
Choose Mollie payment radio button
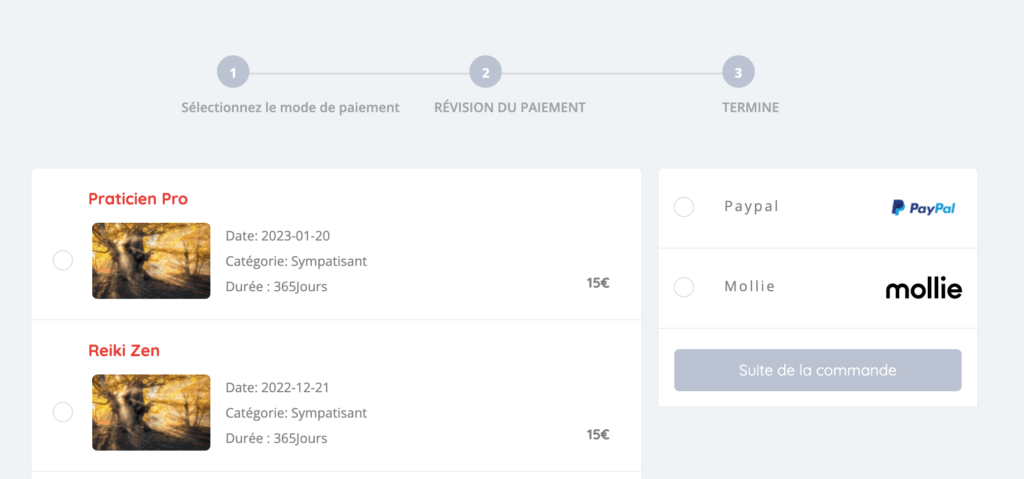click(684, 287)
